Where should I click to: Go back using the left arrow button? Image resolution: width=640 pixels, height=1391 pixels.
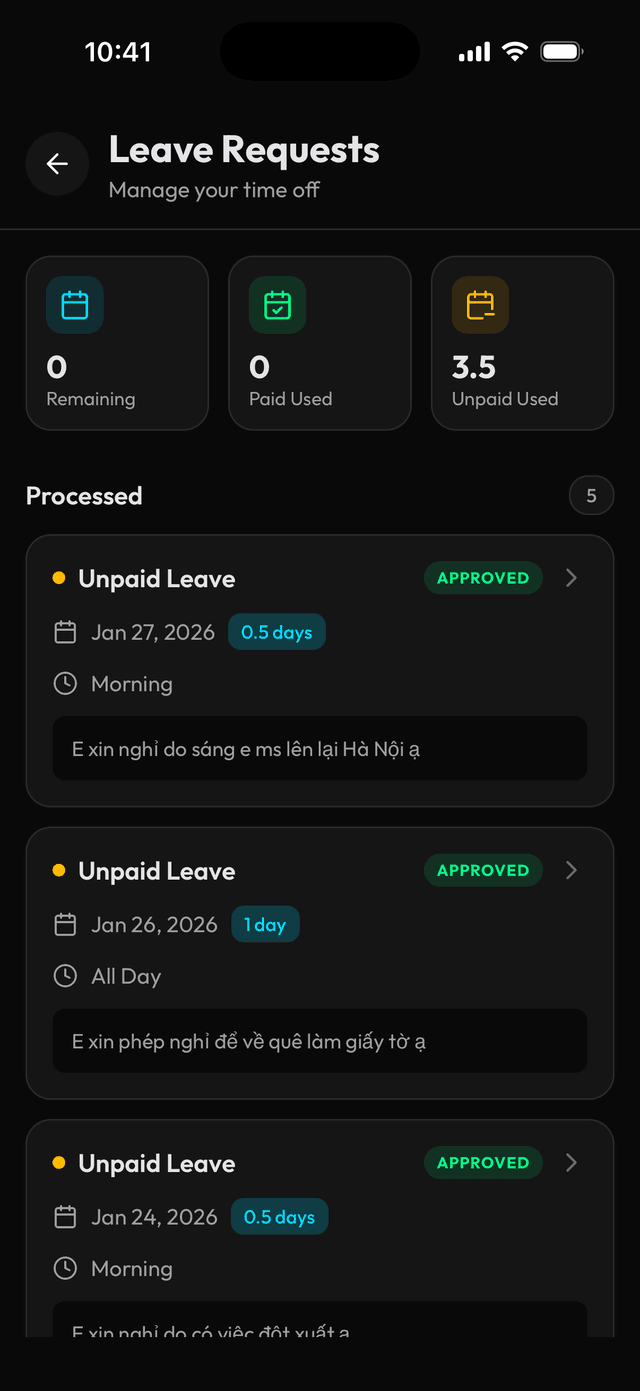(57, 164)
